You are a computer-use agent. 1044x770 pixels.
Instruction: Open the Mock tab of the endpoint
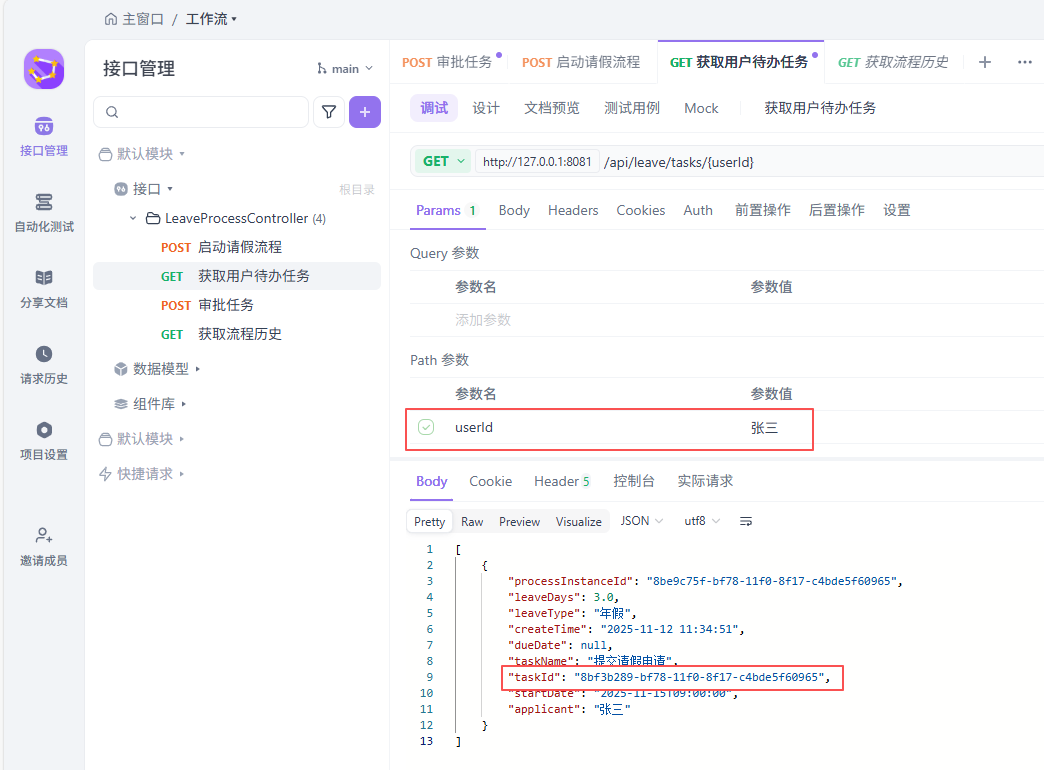pyautogui.click(x=701, y=108)
